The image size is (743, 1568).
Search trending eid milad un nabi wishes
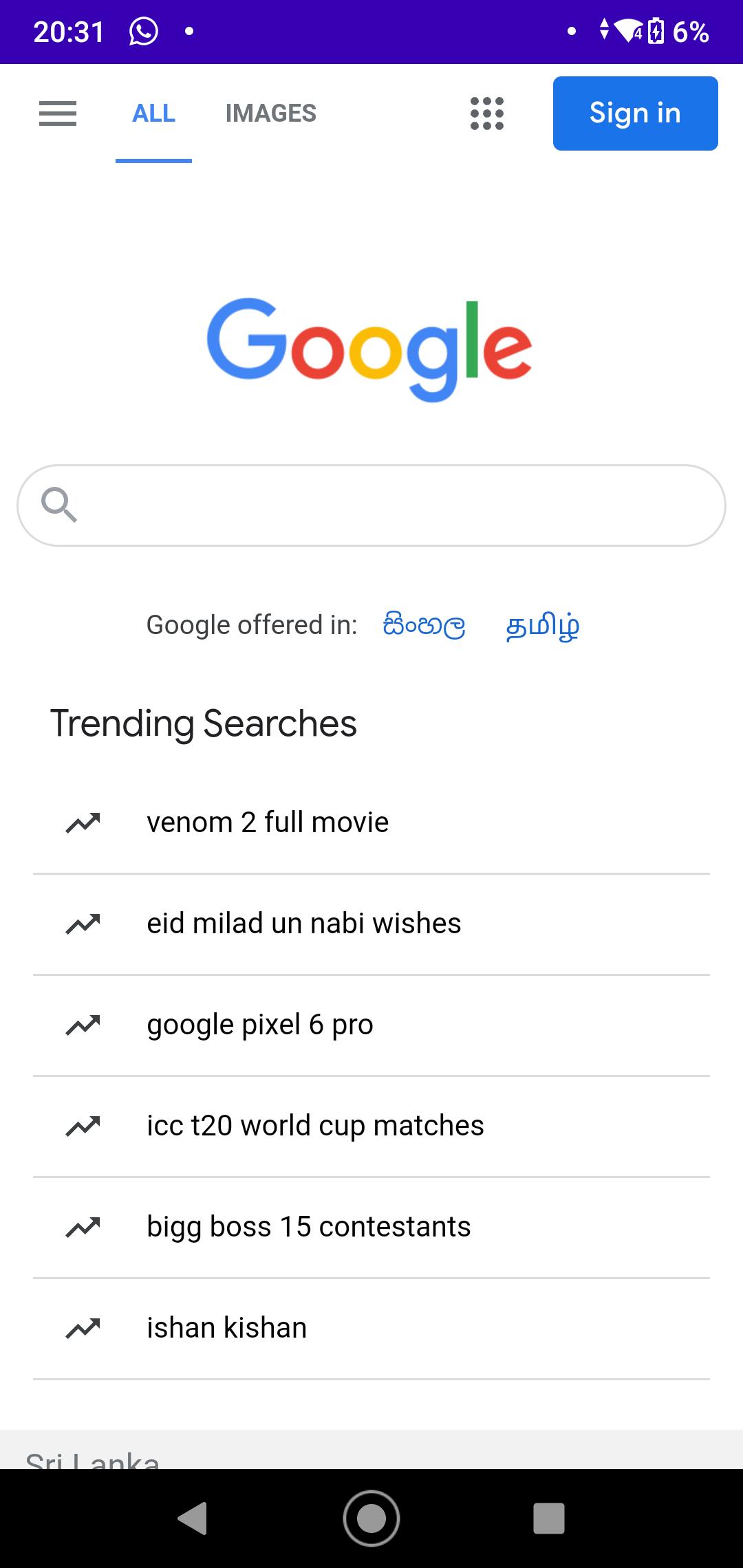coord(371,924)
